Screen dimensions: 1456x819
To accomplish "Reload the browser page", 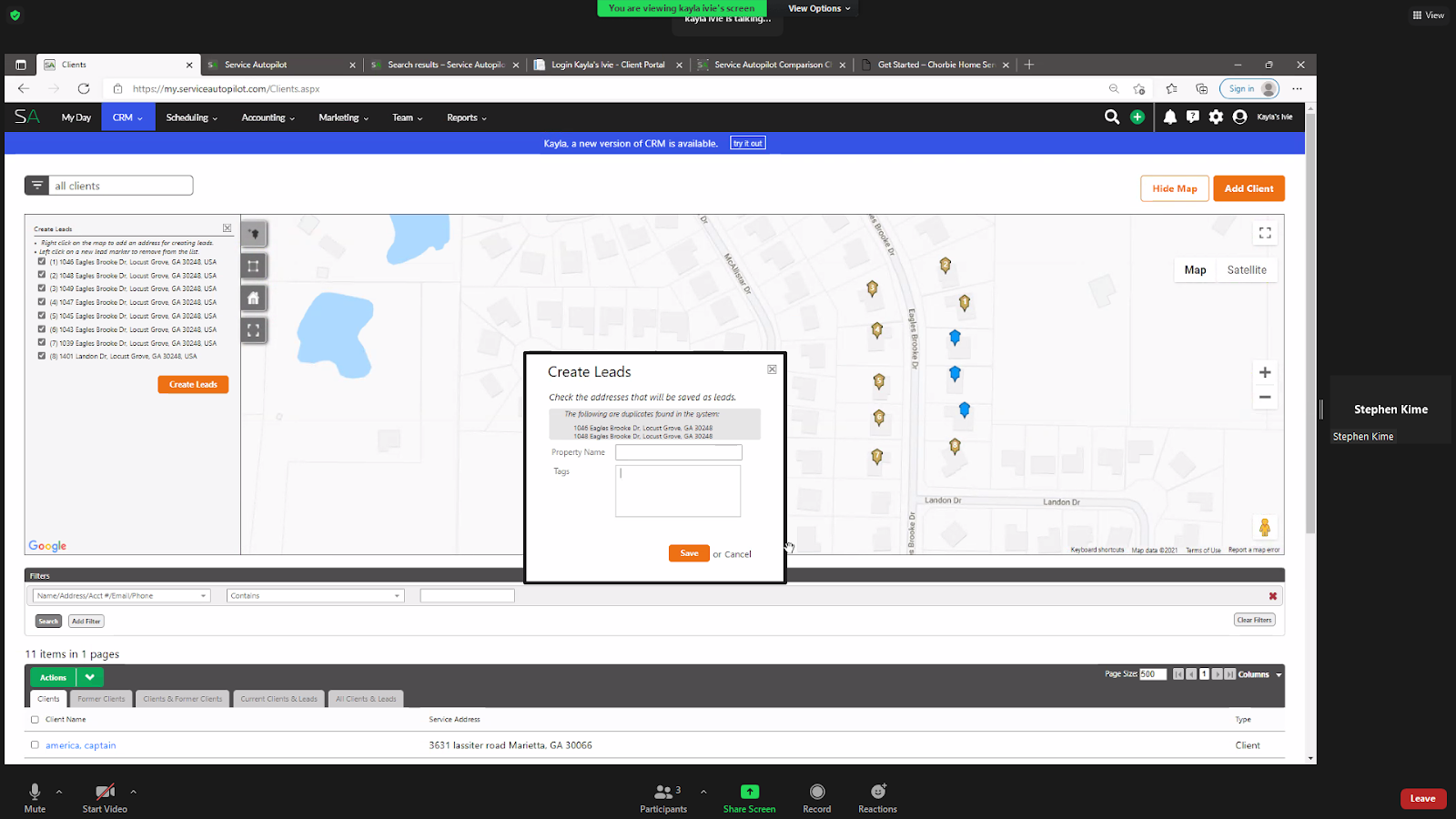I will tap(84, 88).
